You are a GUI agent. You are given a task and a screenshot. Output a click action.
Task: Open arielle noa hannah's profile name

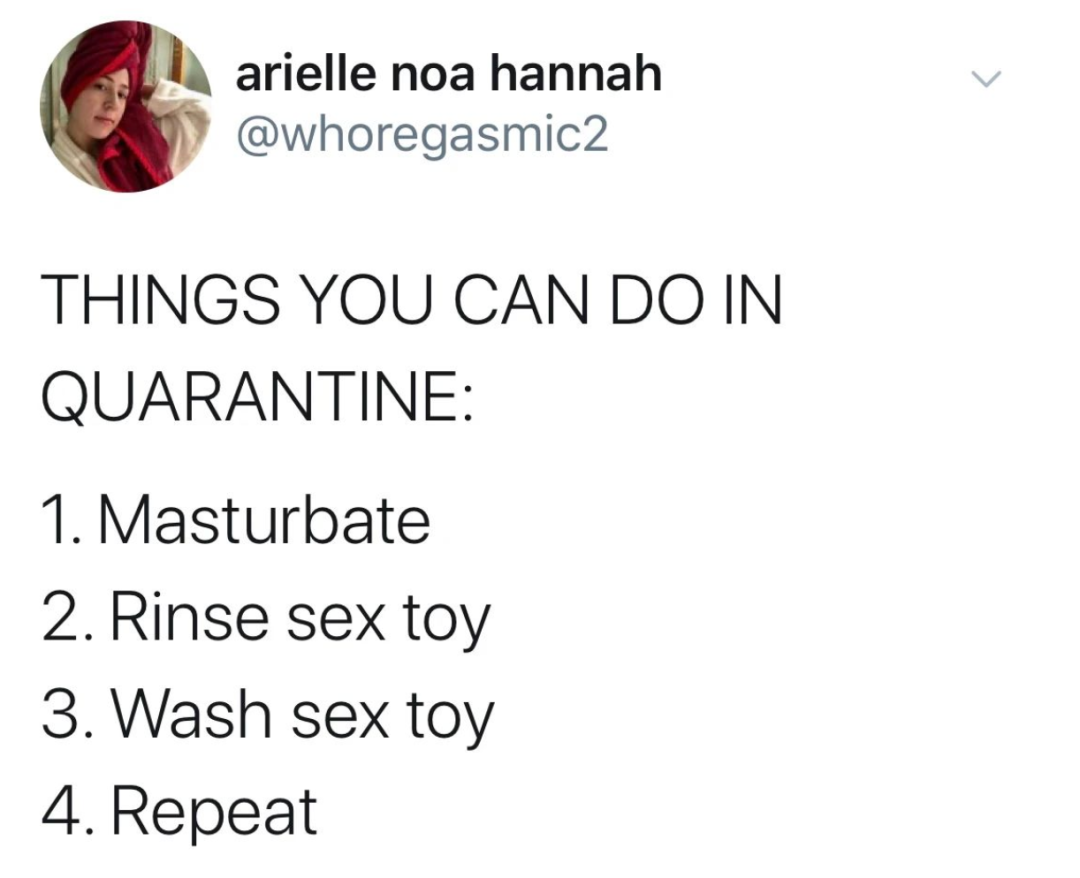448,73
